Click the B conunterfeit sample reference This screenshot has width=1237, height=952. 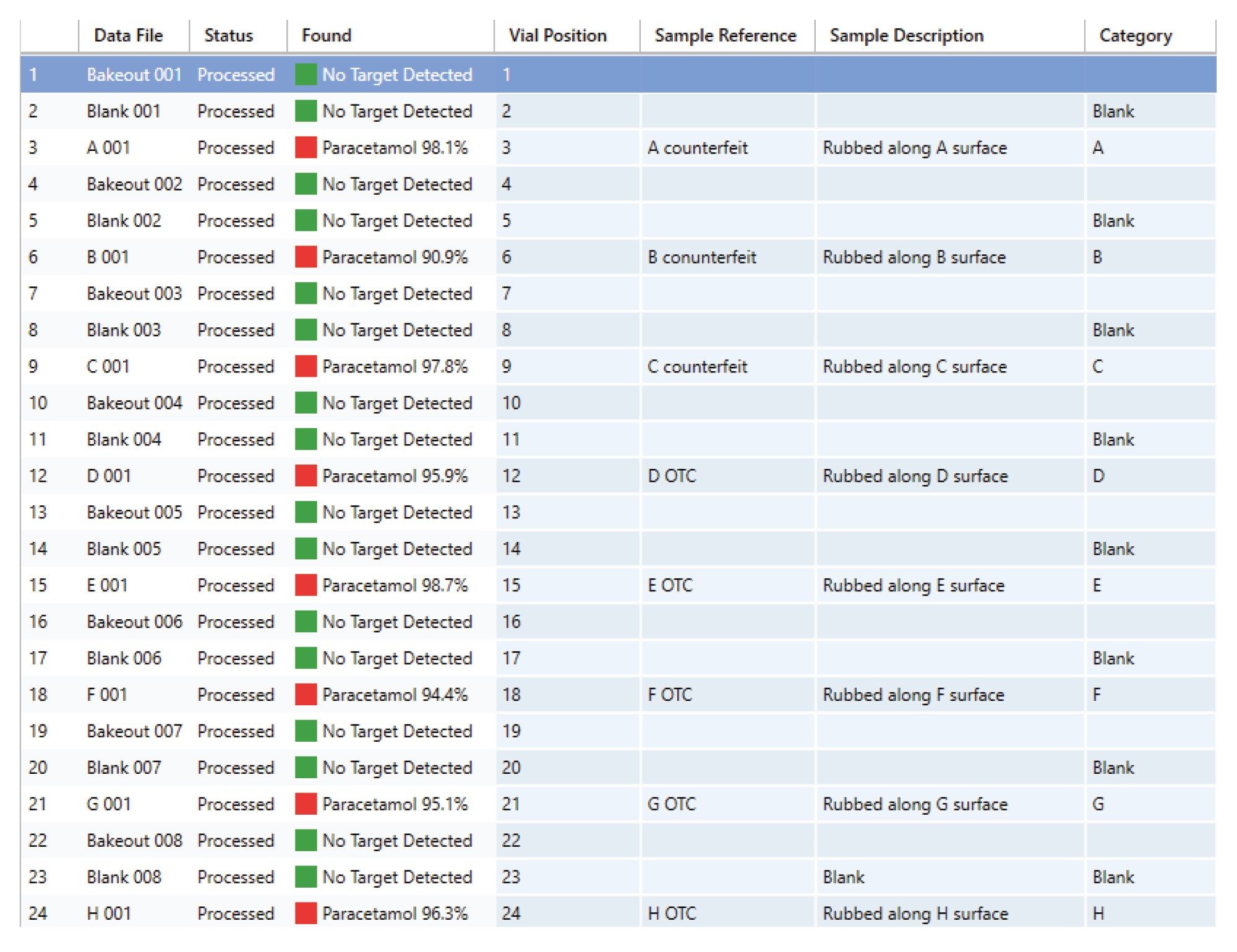point(702,257)
